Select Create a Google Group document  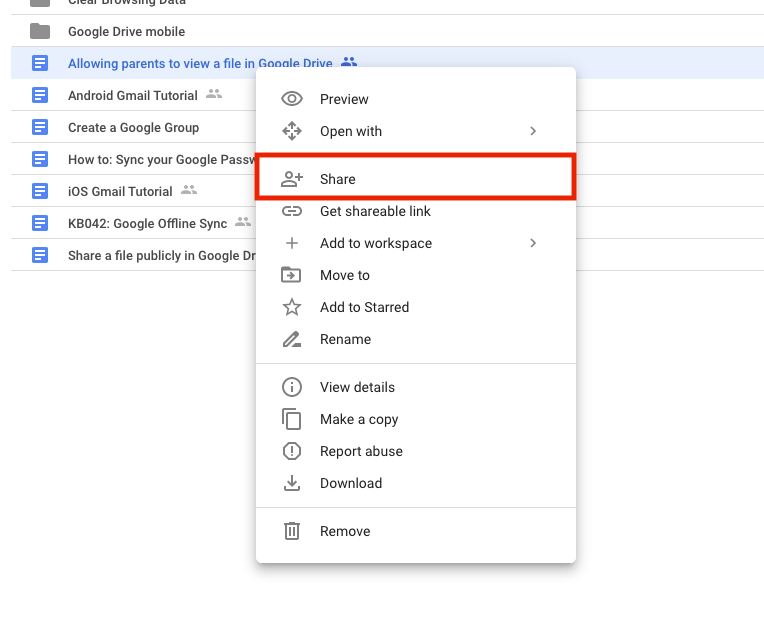[x=134, y=128]
